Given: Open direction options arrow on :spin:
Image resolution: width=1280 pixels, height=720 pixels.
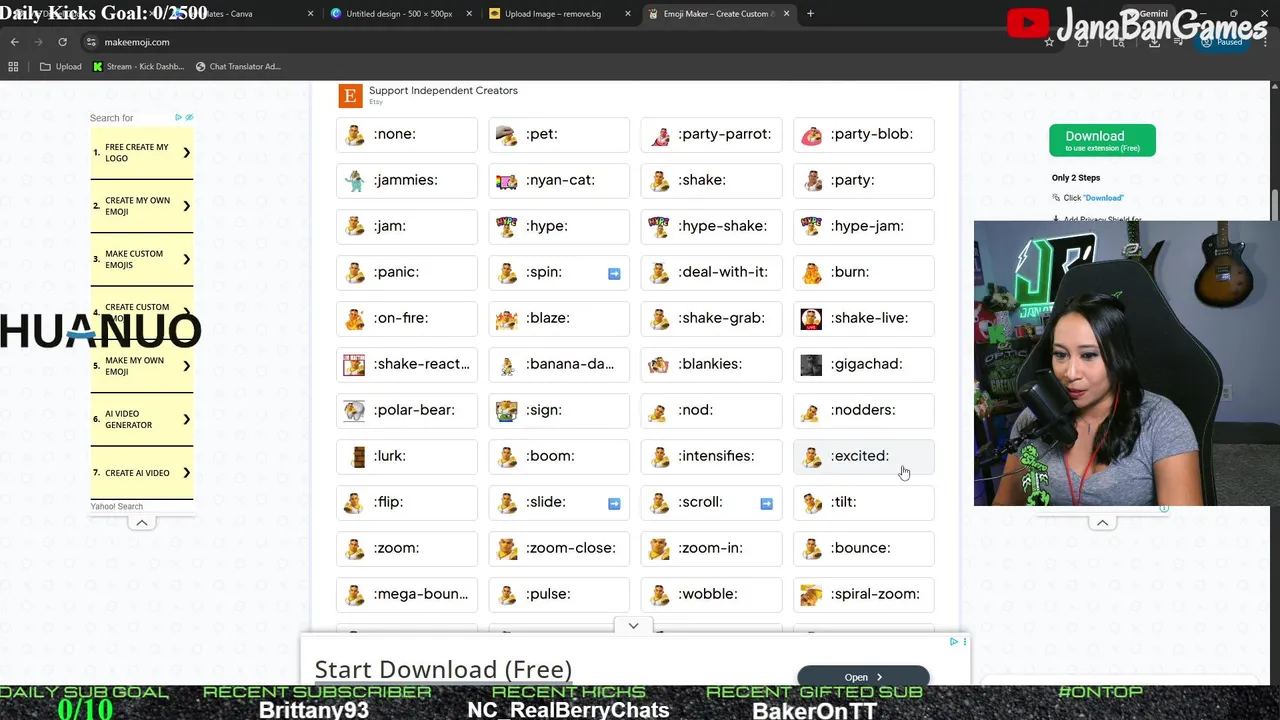Looking at the screenshot, I should (x=614, y=273).
